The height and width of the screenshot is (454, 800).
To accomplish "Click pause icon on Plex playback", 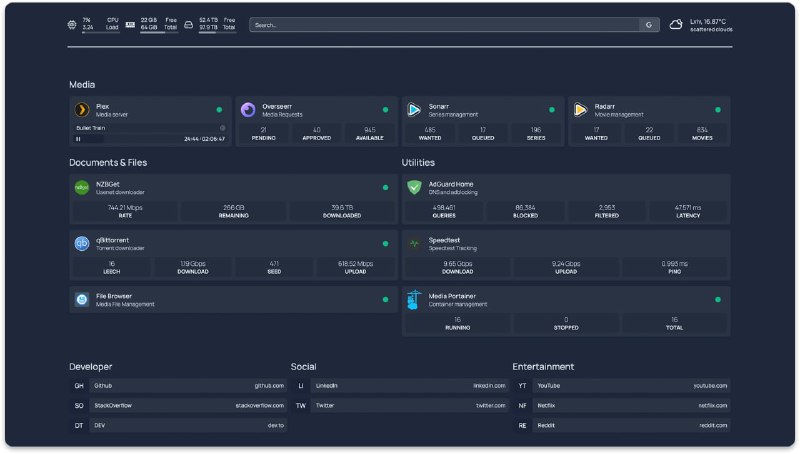I will click(x=78, y=139).
